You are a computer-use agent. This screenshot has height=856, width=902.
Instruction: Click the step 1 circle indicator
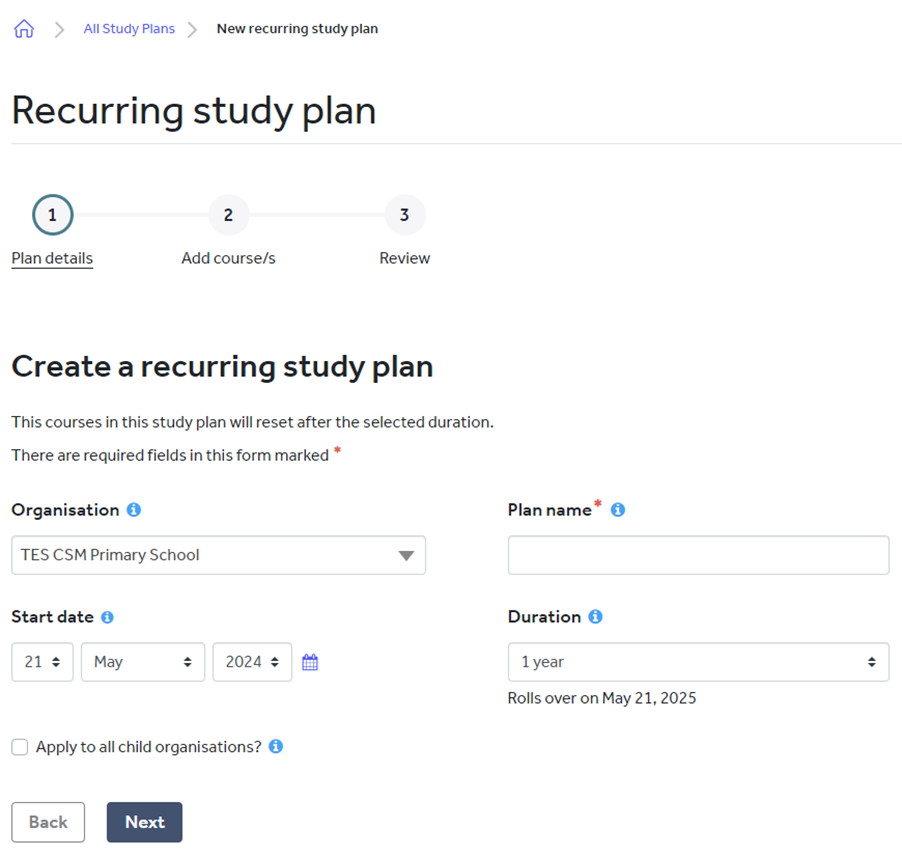52,214
